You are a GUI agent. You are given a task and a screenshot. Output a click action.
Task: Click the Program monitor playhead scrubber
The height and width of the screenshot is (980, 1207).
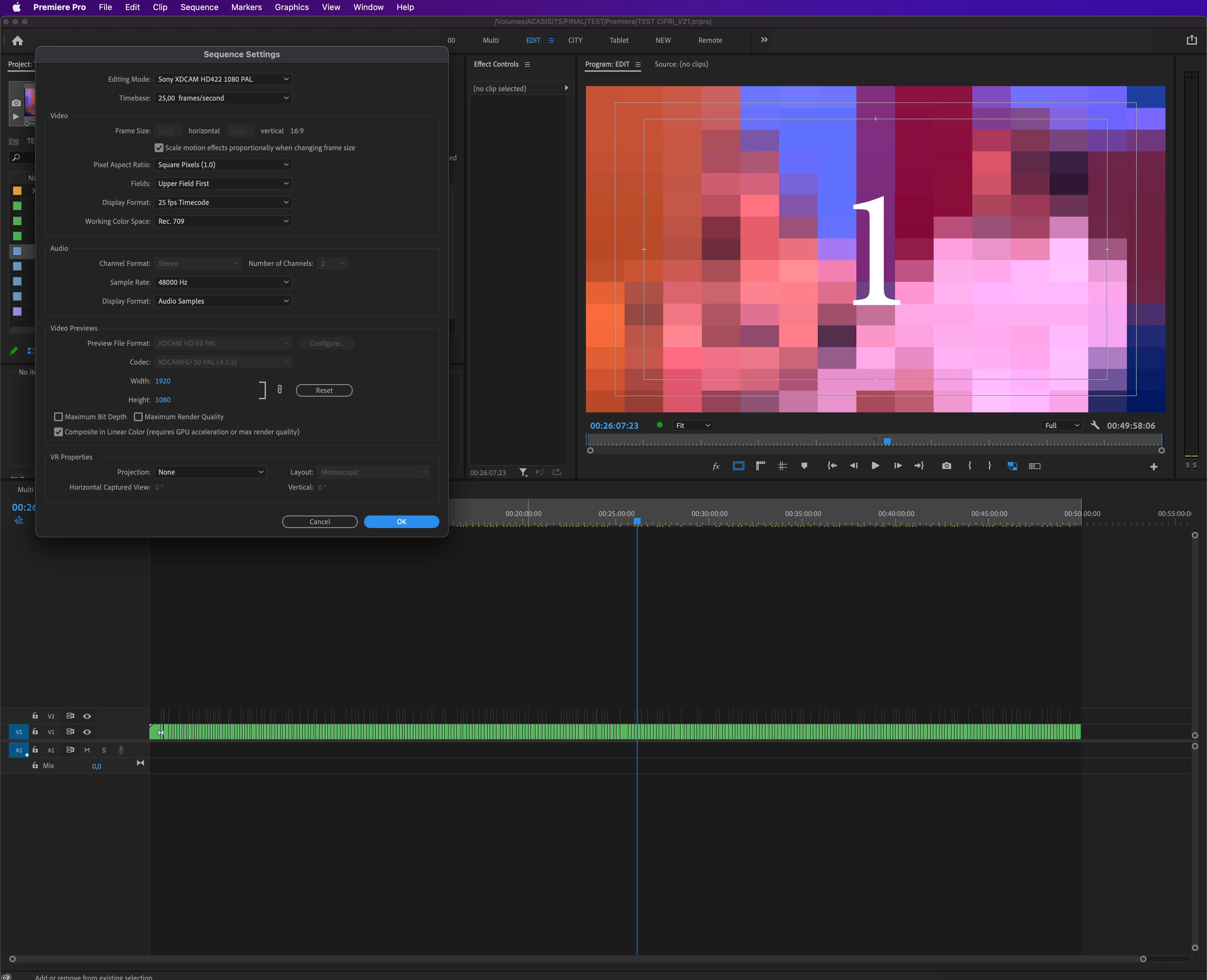(x=887, y=442)
